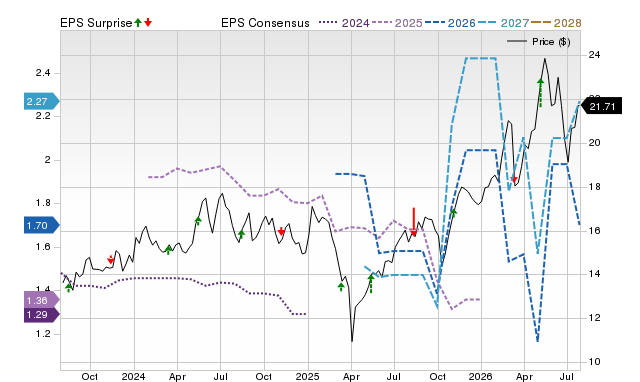Select the first green surprise arrow at the chart's left edge
Image resolution: width=640 pixels, height=382 pixels.
pyautogui.click(x=69, y=287)
